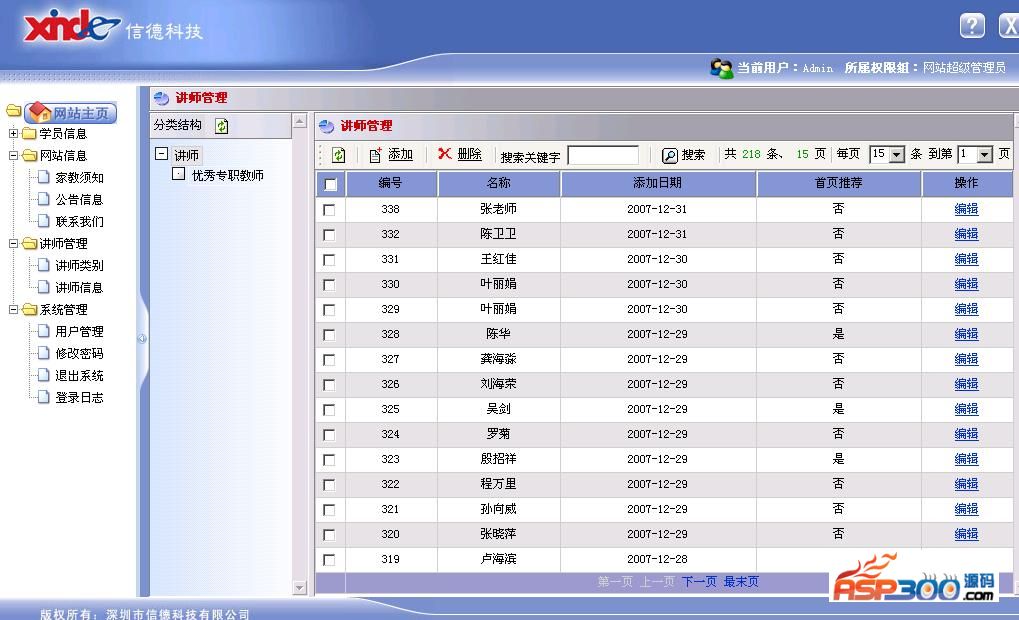Screen dimensions: 1019x620
Task: Click the sidebar collapse handle arrow
Action: click(142, 338)
